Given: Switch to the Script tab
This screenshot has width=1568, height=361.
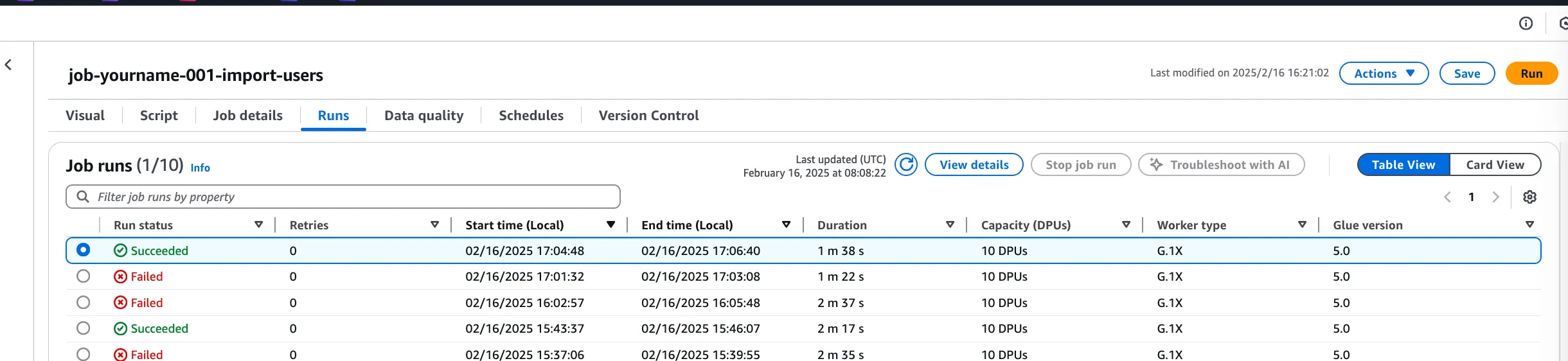Looking at the screenshot, I should pos(159,116).
